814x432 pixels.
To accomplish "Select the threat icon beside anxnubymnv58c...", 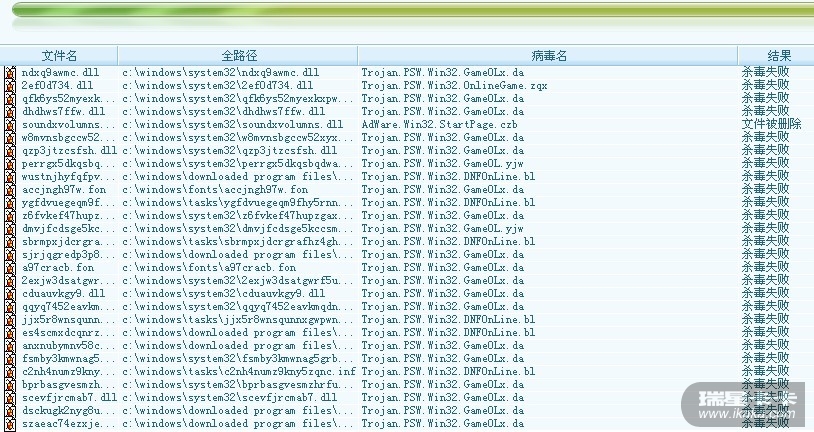I will [x=10, y=345].
